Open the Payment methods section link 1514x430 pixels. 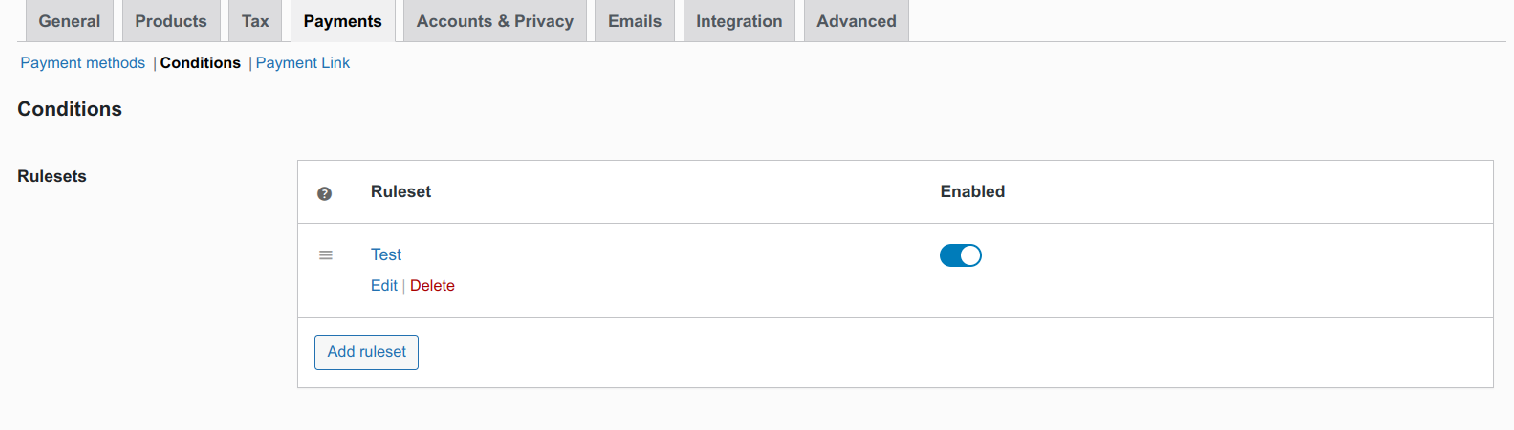[82, 63]
